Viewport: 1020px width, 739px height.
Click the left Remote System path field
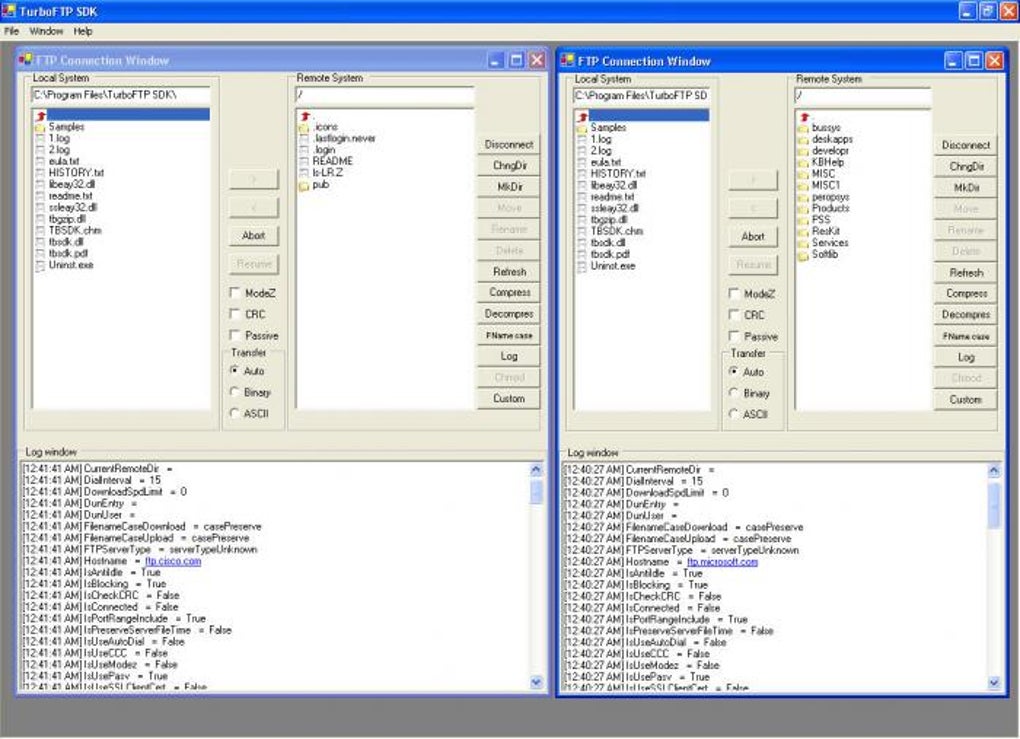pyautogui.click(x=385, y=95)
